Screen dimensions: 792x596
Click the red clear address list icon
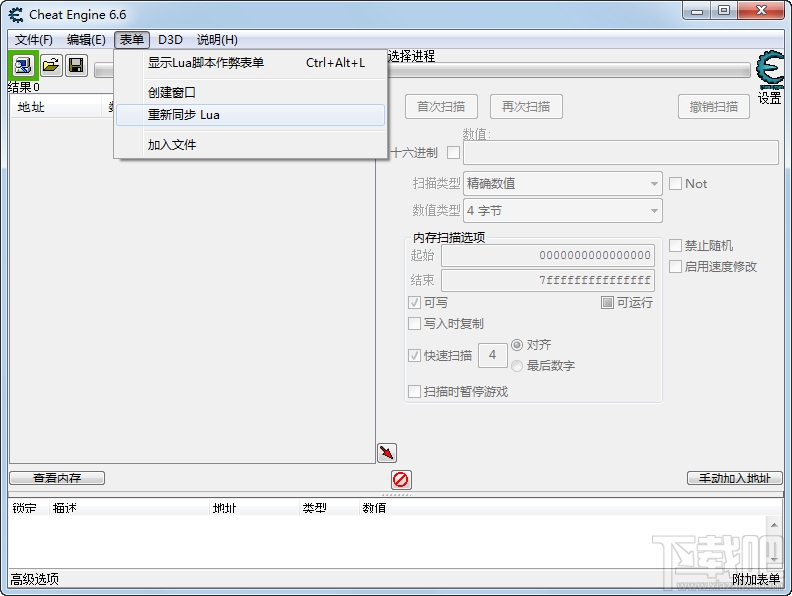401,479
